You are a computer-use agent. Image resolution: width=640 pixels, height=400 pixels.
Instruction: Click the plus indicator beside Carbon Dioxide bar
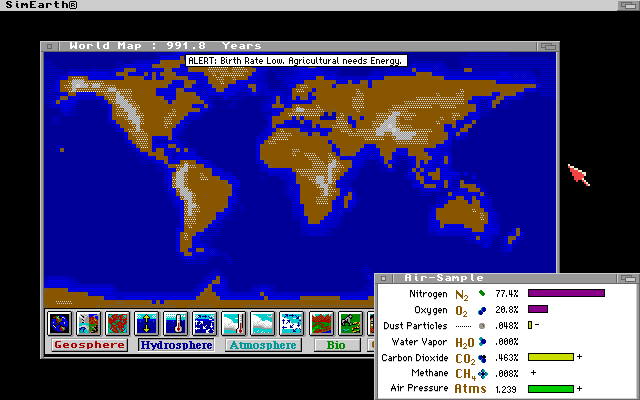coord(579,357)
